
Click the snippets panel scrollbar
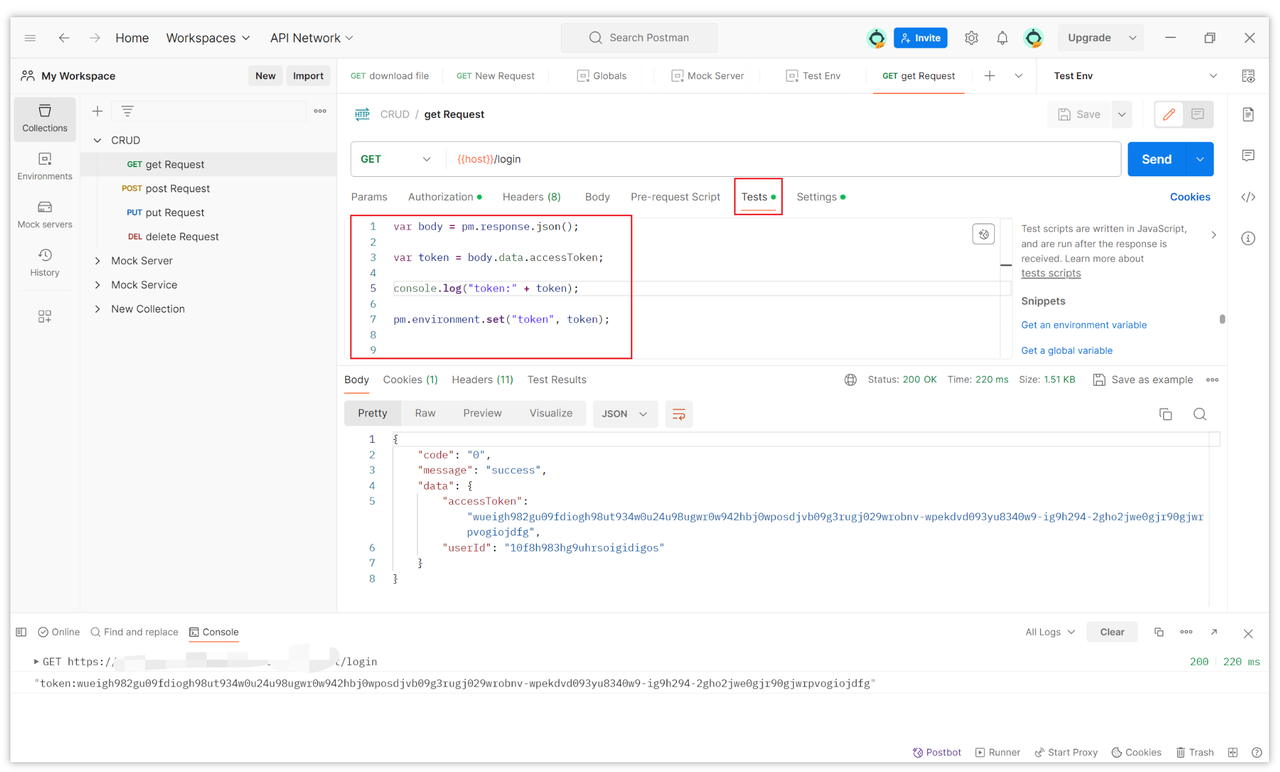pos(1222,320)
